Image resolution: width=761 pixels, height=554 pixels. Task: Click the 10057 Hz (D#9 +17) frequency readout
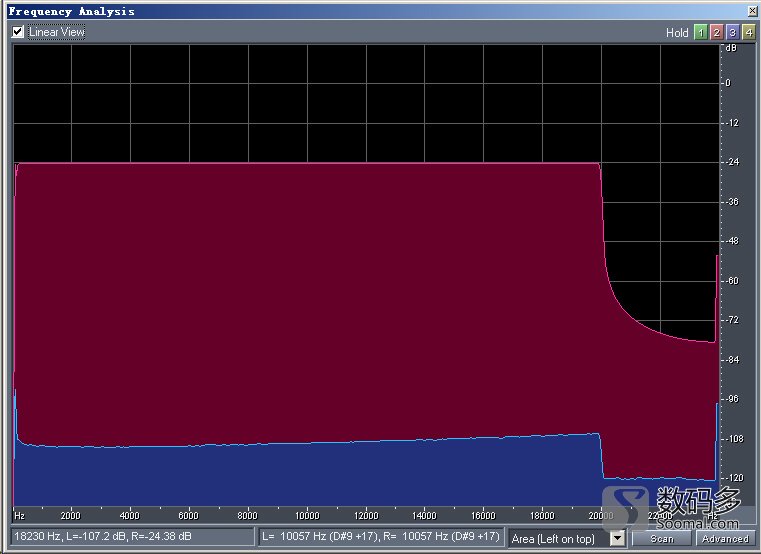[380, 537]
